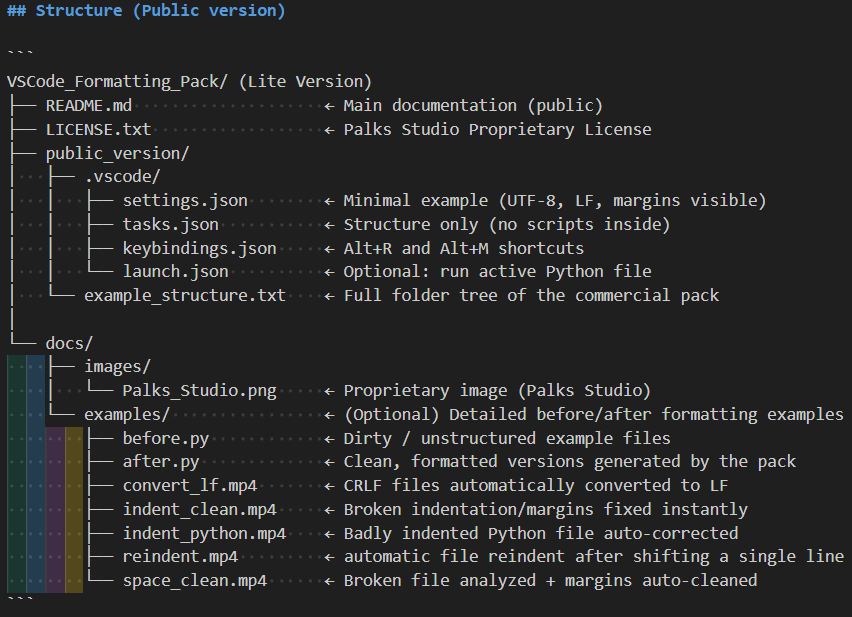
Task: Click on Palks_Studio.png filename
Action: [199, 390]
